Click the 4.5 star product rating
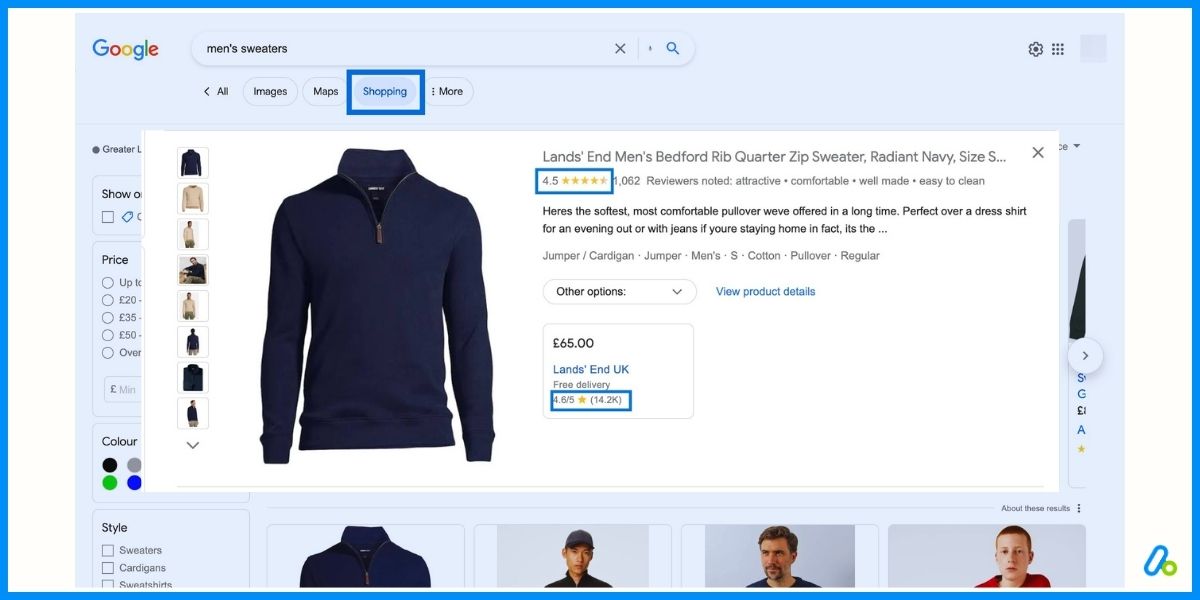The height and width of the screenshot is (600, 1200). (575, 181)
